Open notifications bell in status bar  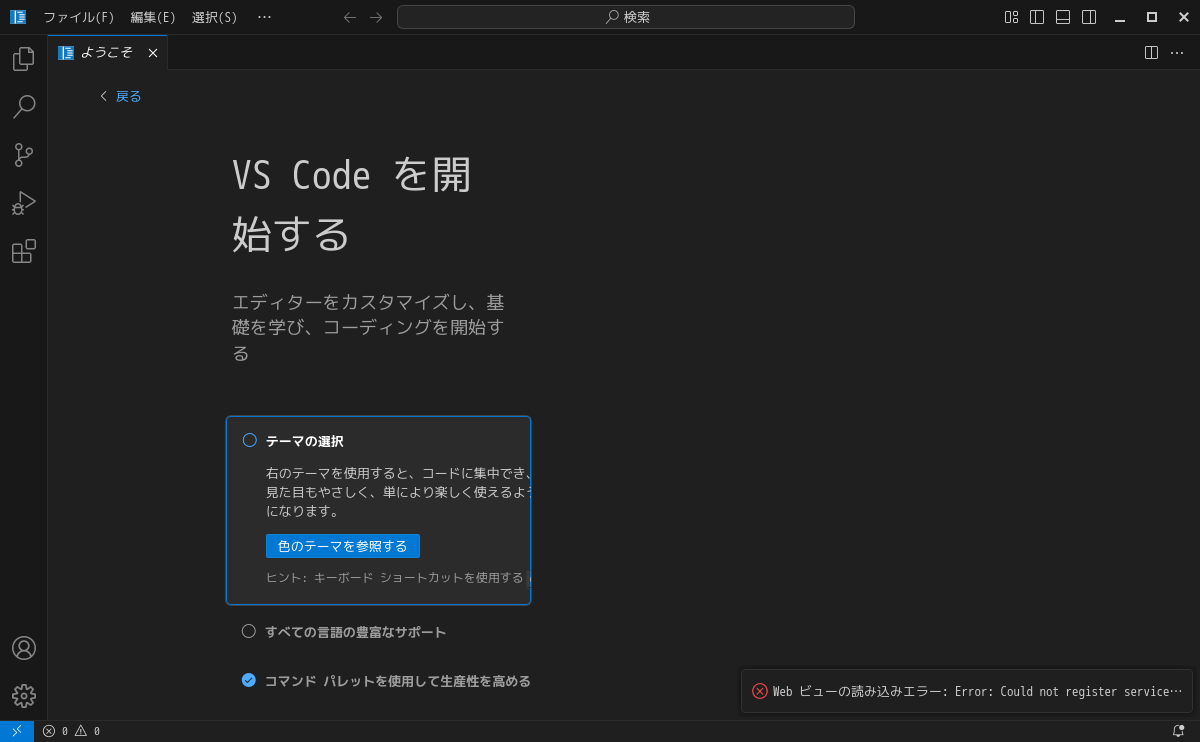1178,731
